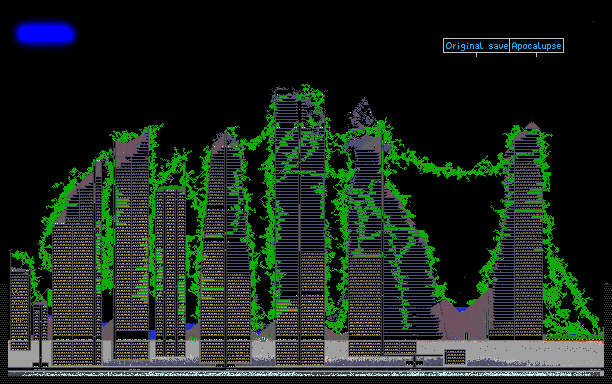Click the blurred blue blob
Viewport: 612px width, 384px height.
point(45,34)
